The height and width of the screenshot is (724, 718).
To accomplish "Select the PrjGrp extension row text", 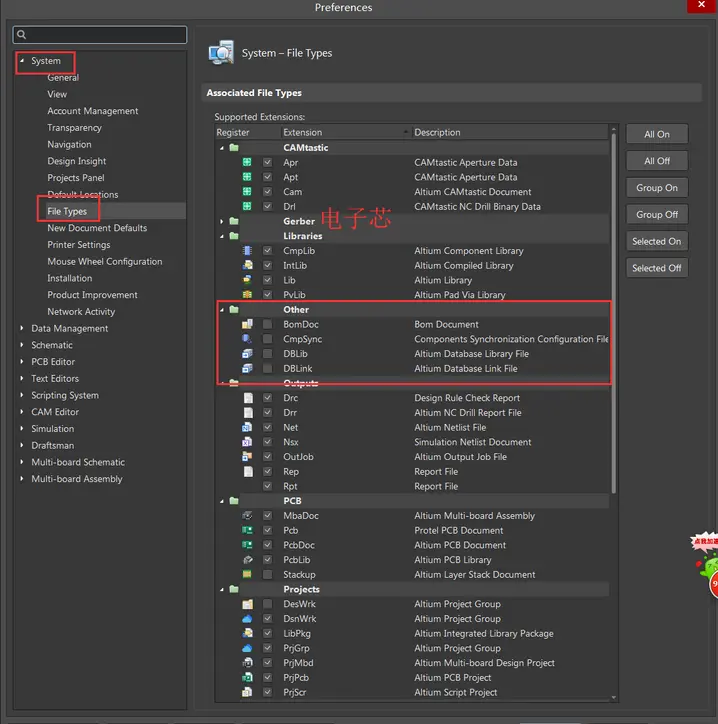I will click(296, 648).
